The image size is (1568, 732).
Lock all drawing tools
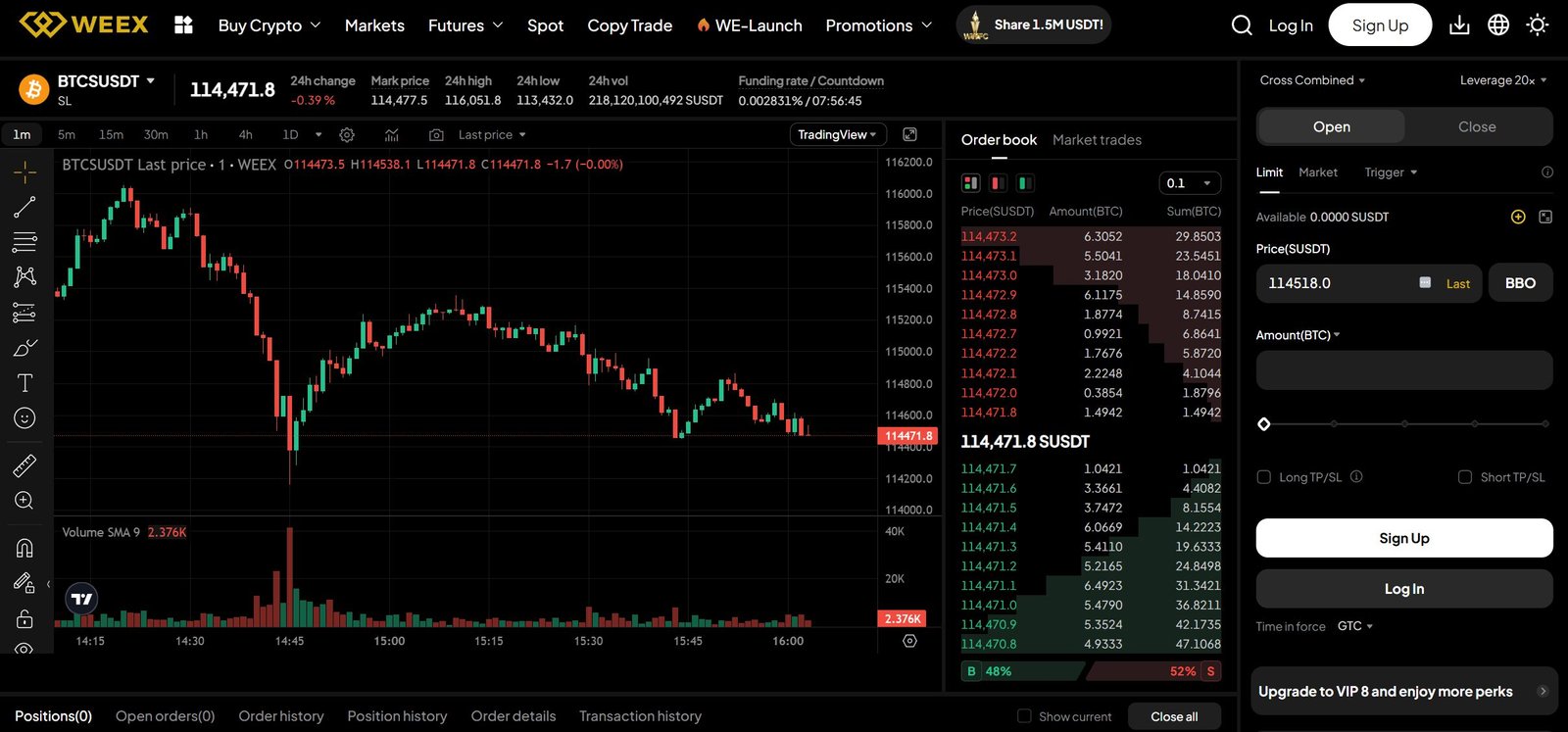(24, 618)
